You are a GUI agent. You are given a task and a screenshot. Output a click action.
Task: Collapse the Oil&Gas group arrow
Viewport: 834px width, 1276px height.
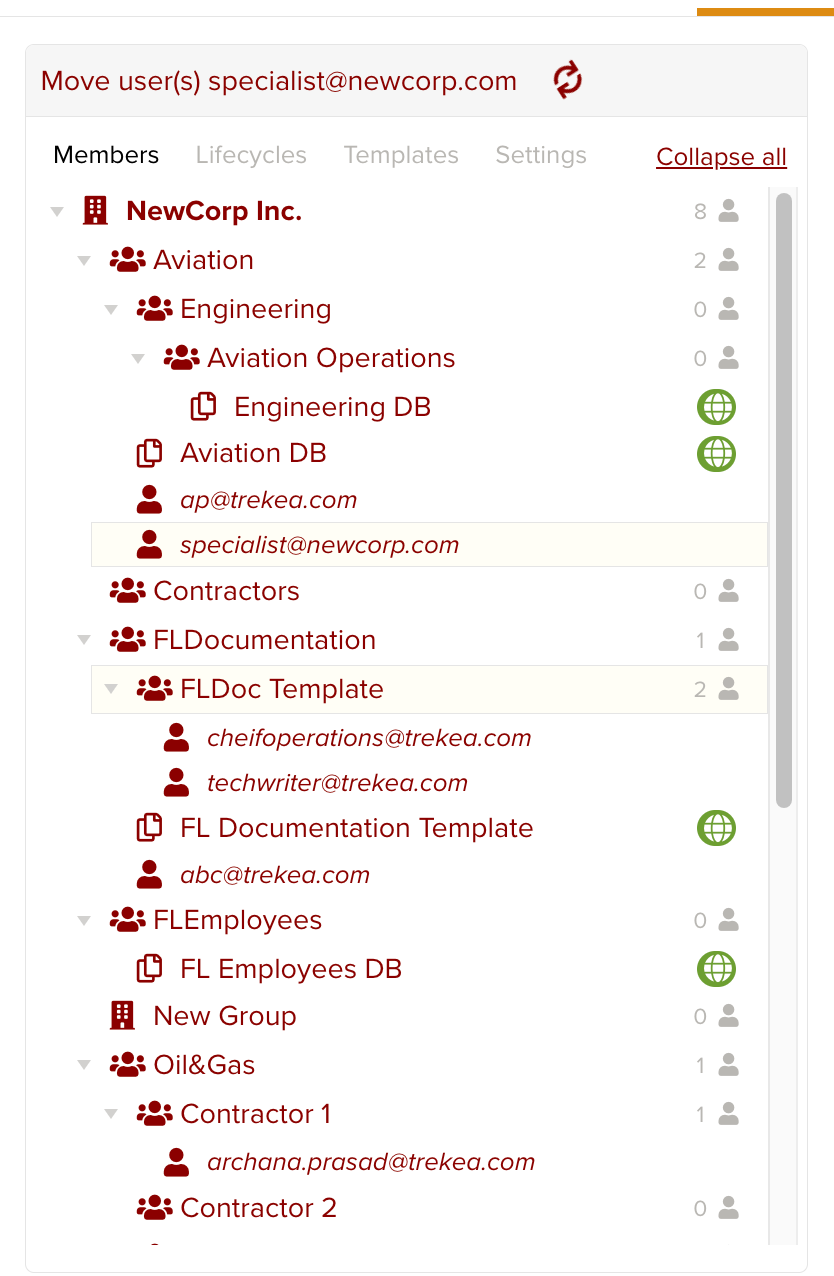click(x=84, y=1065)
